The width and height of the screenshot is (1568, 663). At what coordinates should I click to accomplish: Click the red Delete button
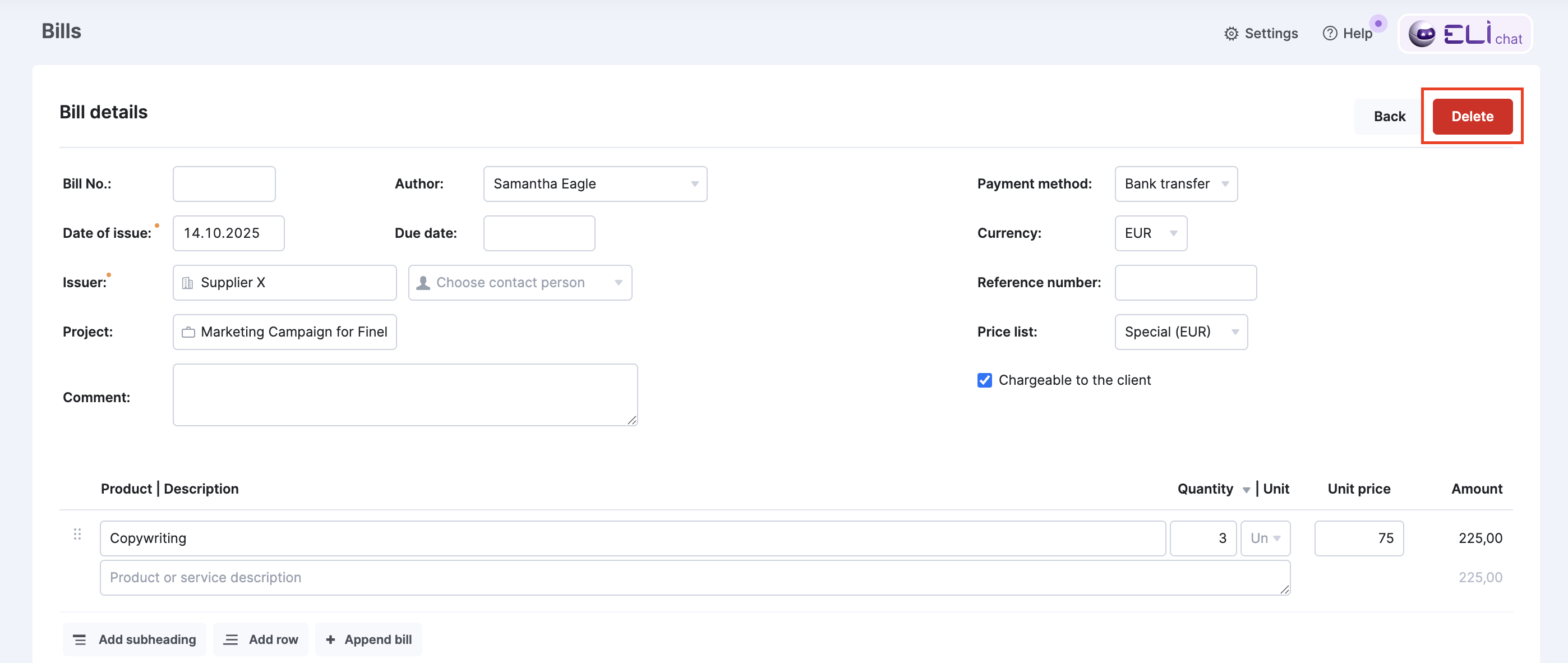pyautogui.click(x=1472, y=116)
